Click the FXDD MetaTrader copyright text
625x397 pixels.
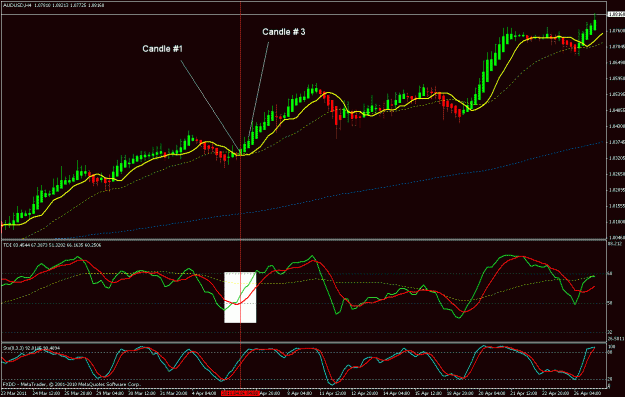click(x=72, y=384)
